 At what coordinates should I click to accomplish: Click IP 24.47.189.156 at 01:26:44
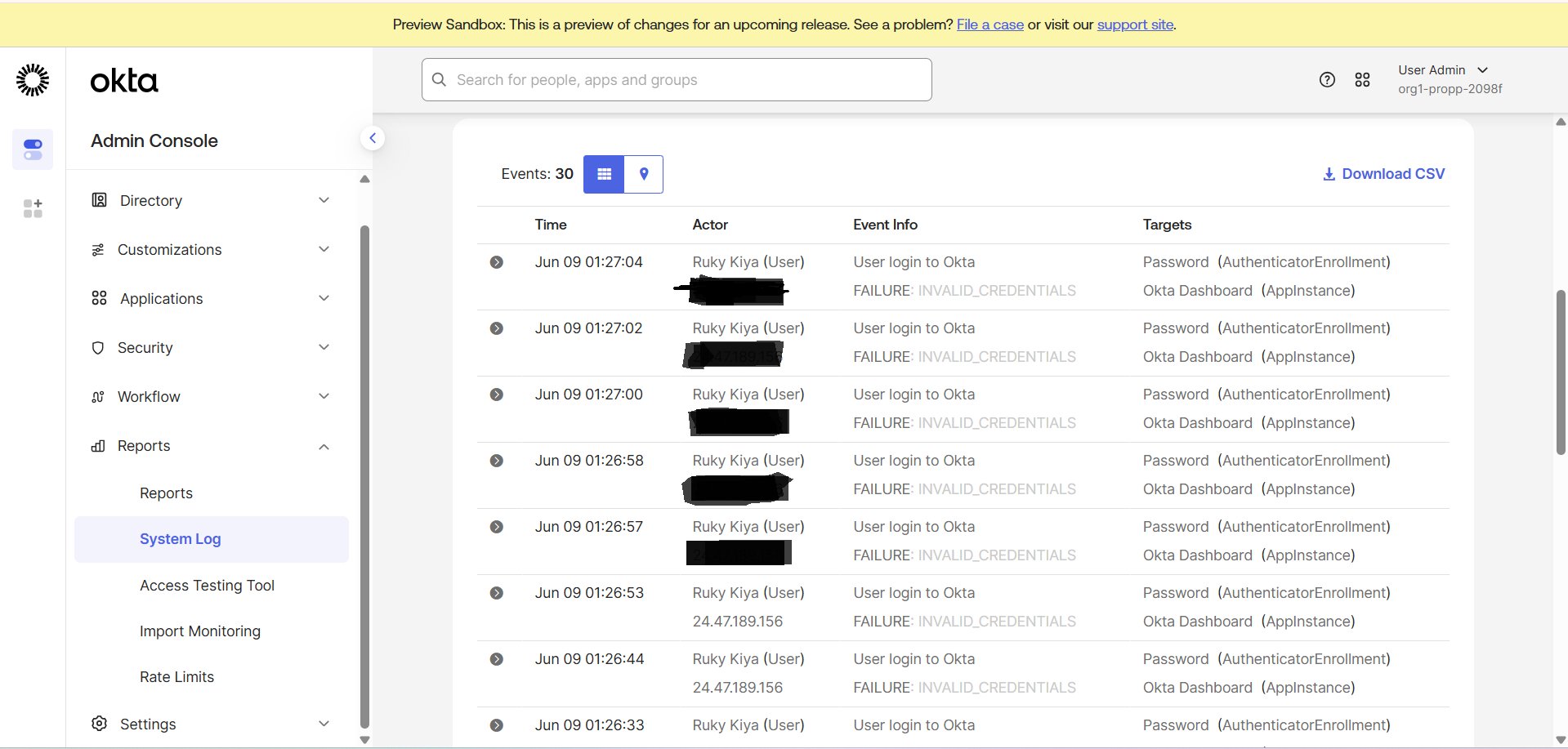[738, 688]
